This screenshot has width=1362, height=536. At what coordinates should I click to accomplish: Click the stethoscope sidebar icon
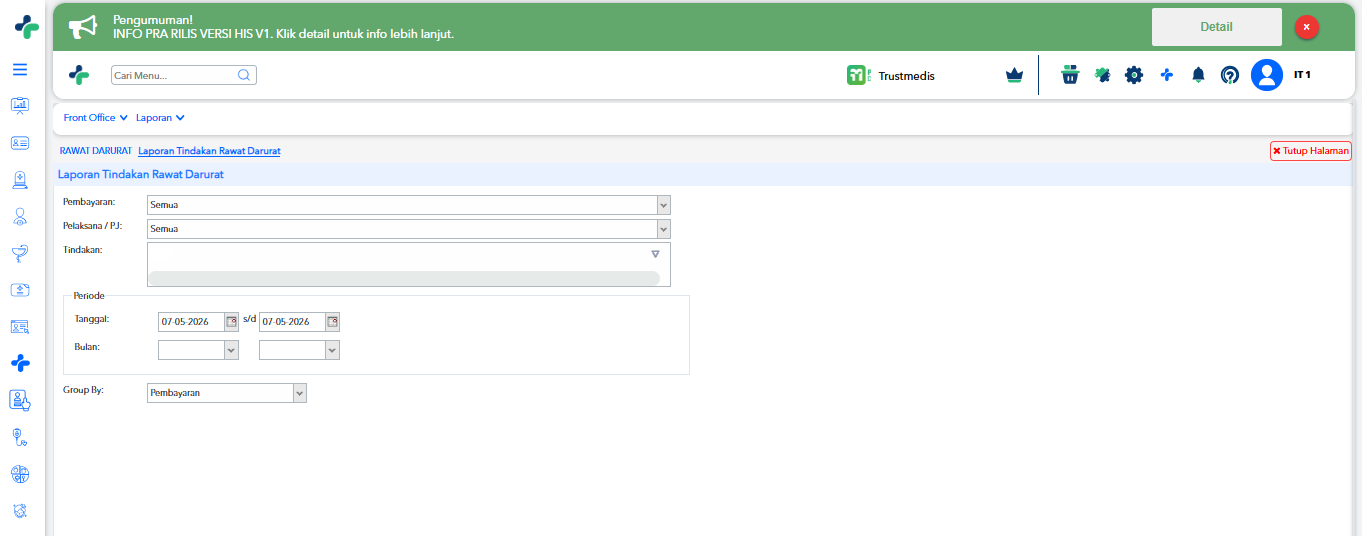tap(20, 437)
